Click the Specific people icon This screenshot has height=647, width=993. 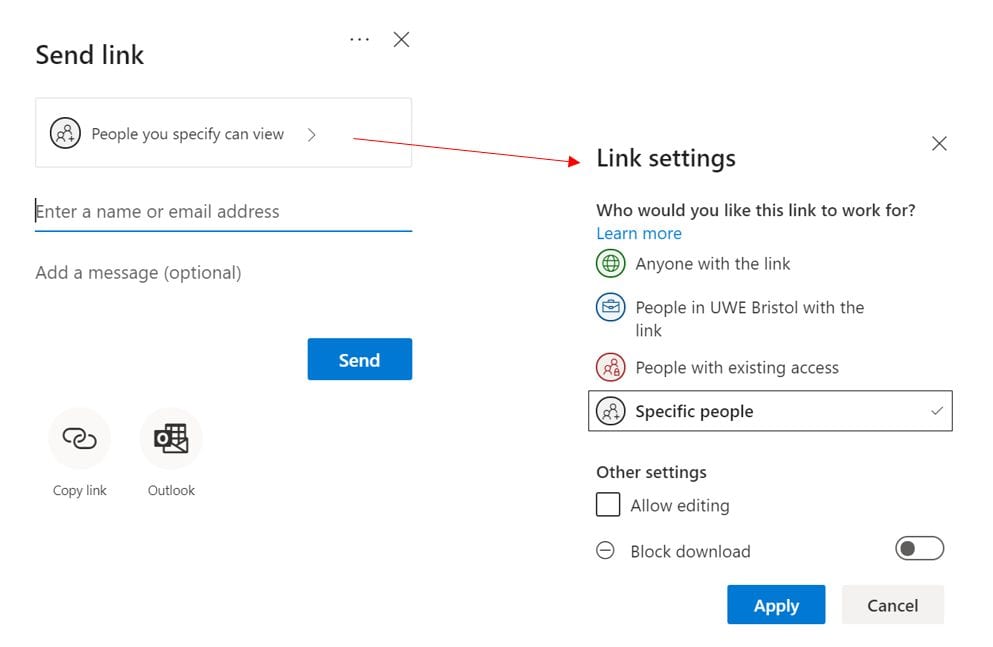tap(611, 410)
